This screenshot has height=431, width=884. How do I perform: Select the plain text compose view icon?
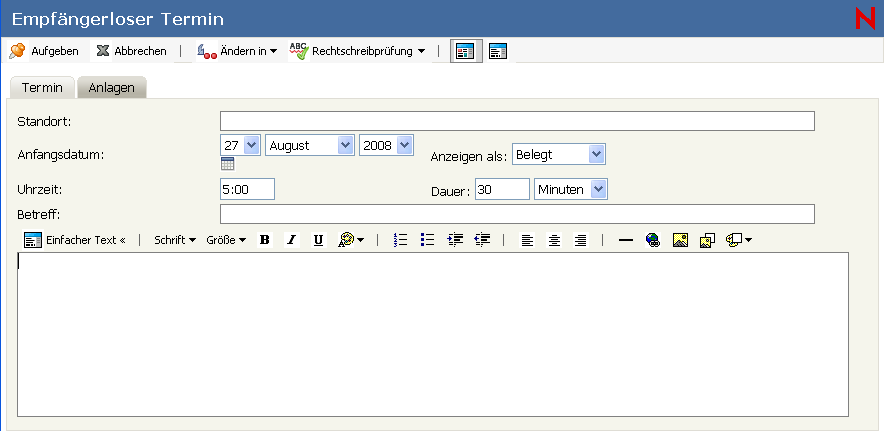[498, 51]
